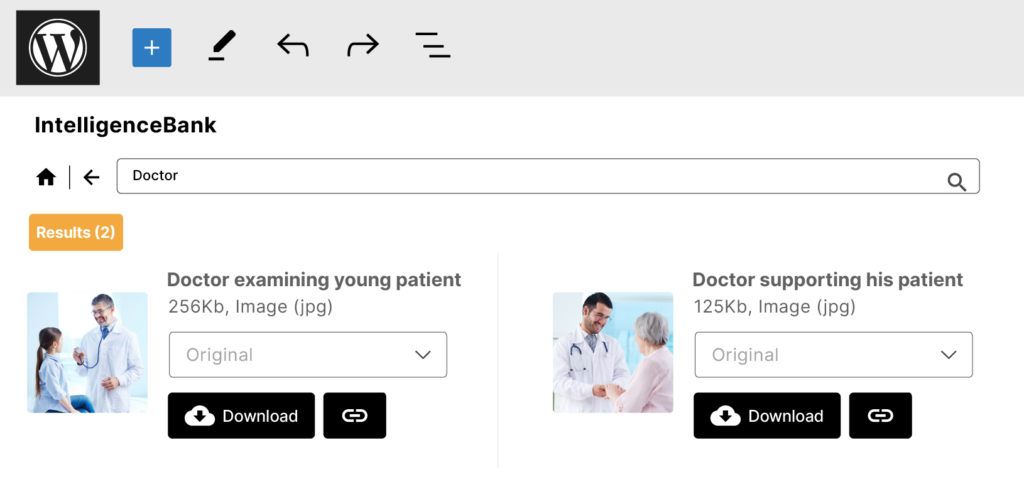Open Original size dropdown for first image
Screen dimensions: 1024x477
(x=308, y=355)
